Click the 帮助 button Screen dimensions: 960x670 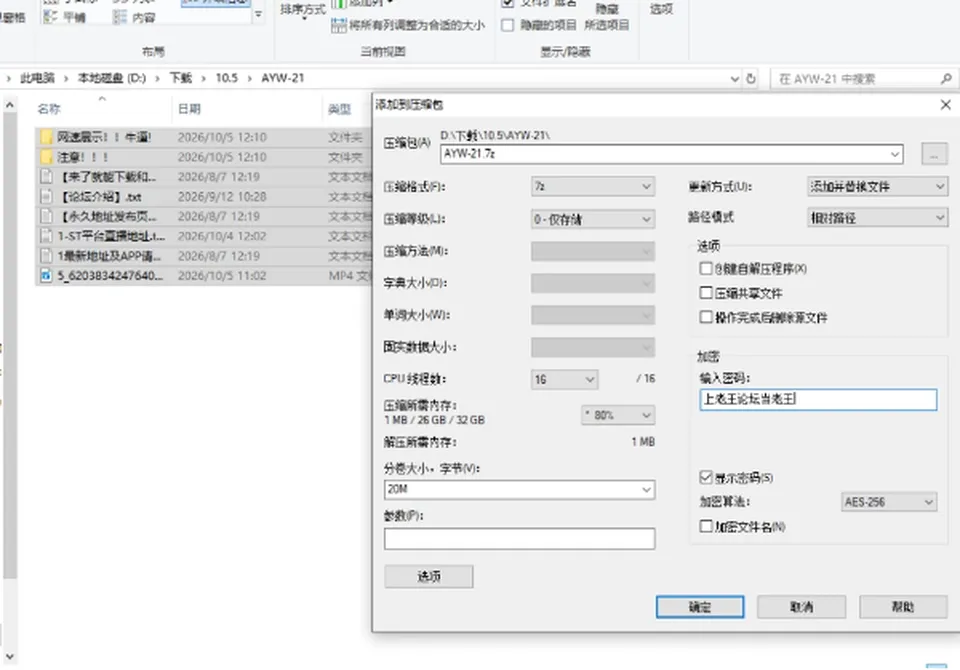pyautogui.click(x=903, y=607)
